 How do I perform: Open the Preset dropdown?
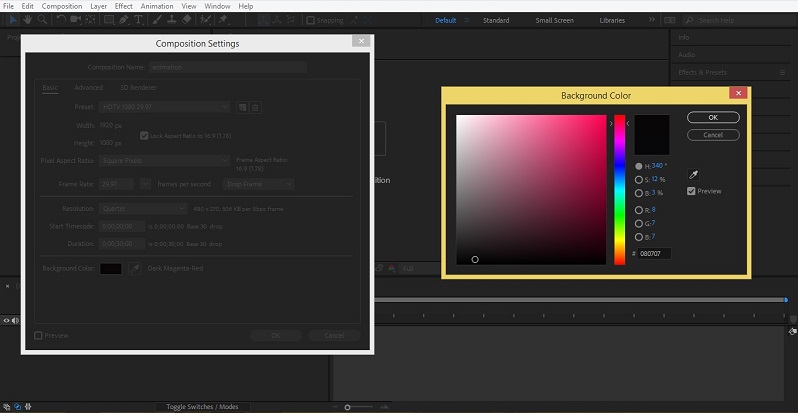(165, 107)
